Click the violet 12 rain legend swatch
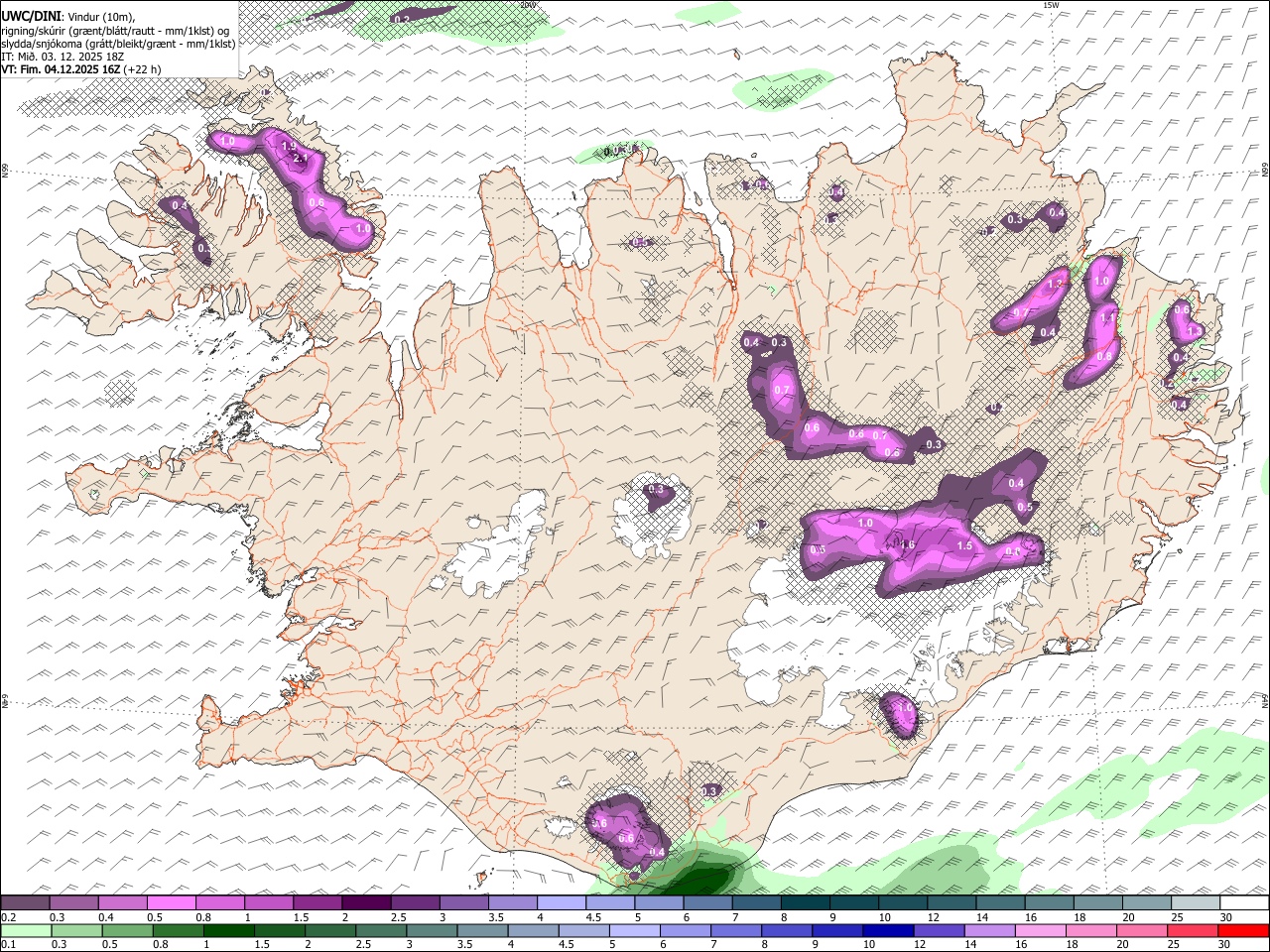This screenshot has width=1270, height=952. click(x=938, y=930)
